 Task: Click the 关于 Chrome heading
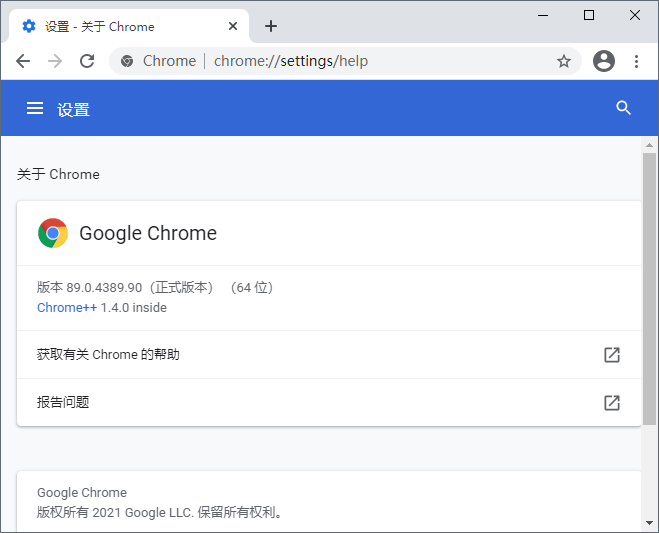[x=58, y=174]
